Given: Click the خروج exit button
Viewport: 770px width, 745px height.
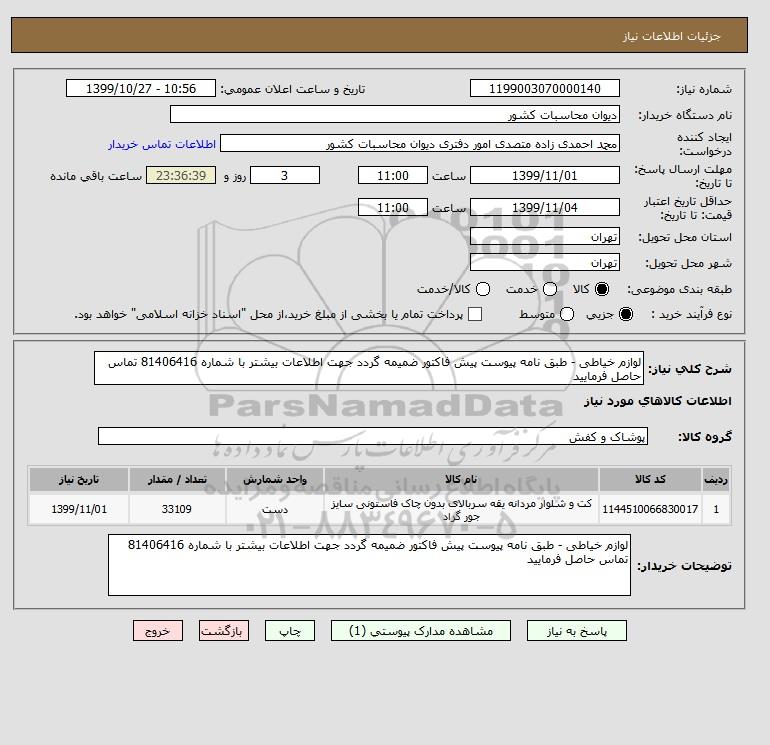Looking at the screenshot, I should click(x=158, y=631).
